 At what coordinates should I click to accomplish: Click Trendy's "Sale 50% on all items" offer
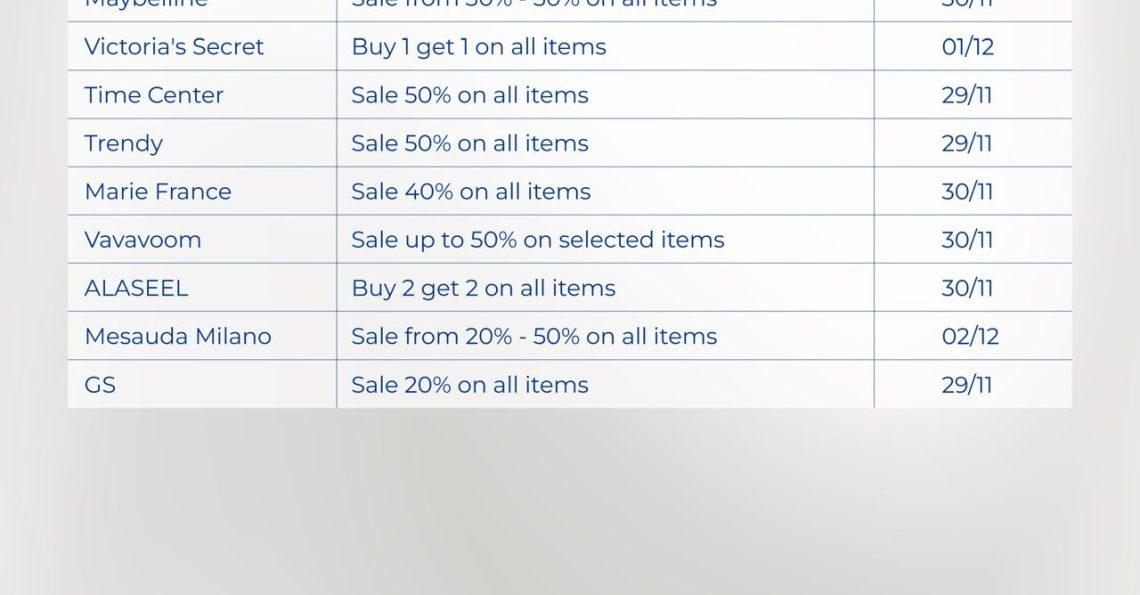click(x=470, y=143)
